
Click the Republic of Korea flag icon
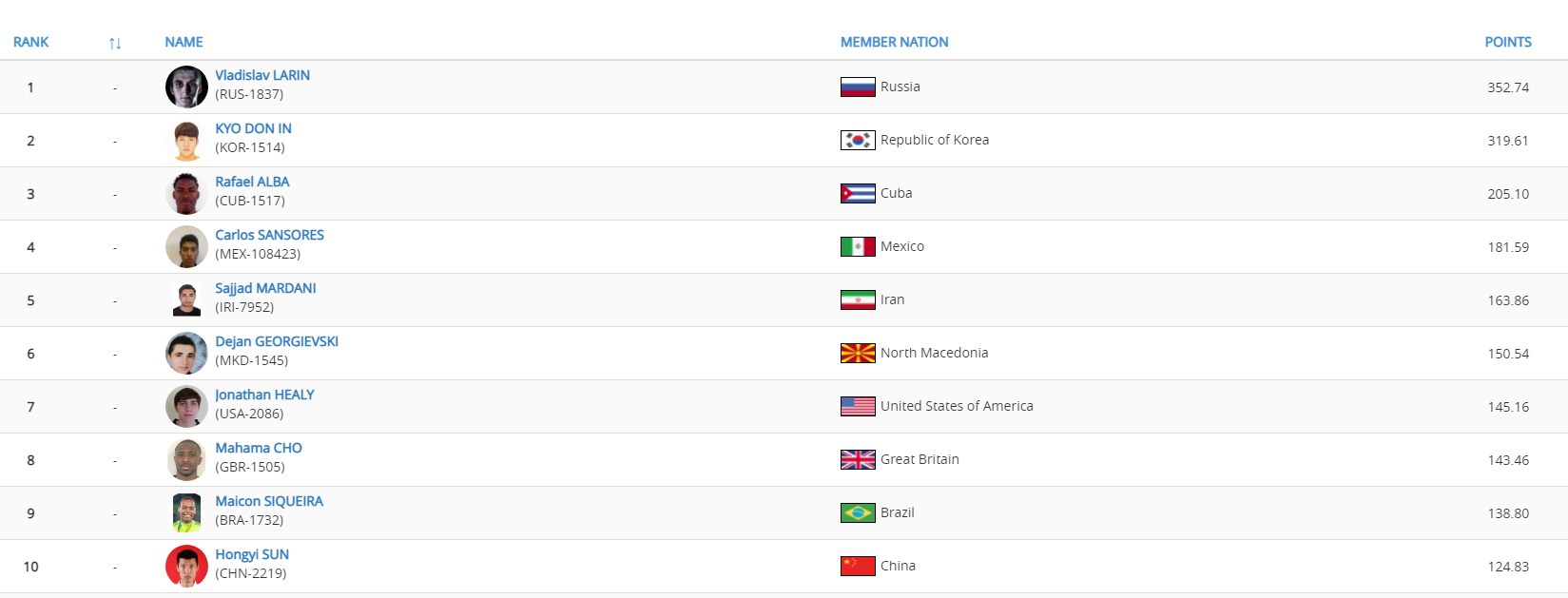(x=858, y=141)
